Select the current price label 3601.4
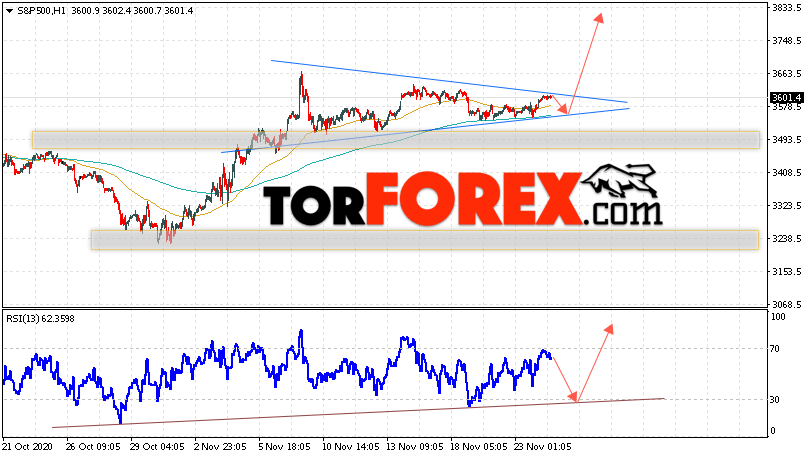Screen dimensions: 808x458 [786, 98]
